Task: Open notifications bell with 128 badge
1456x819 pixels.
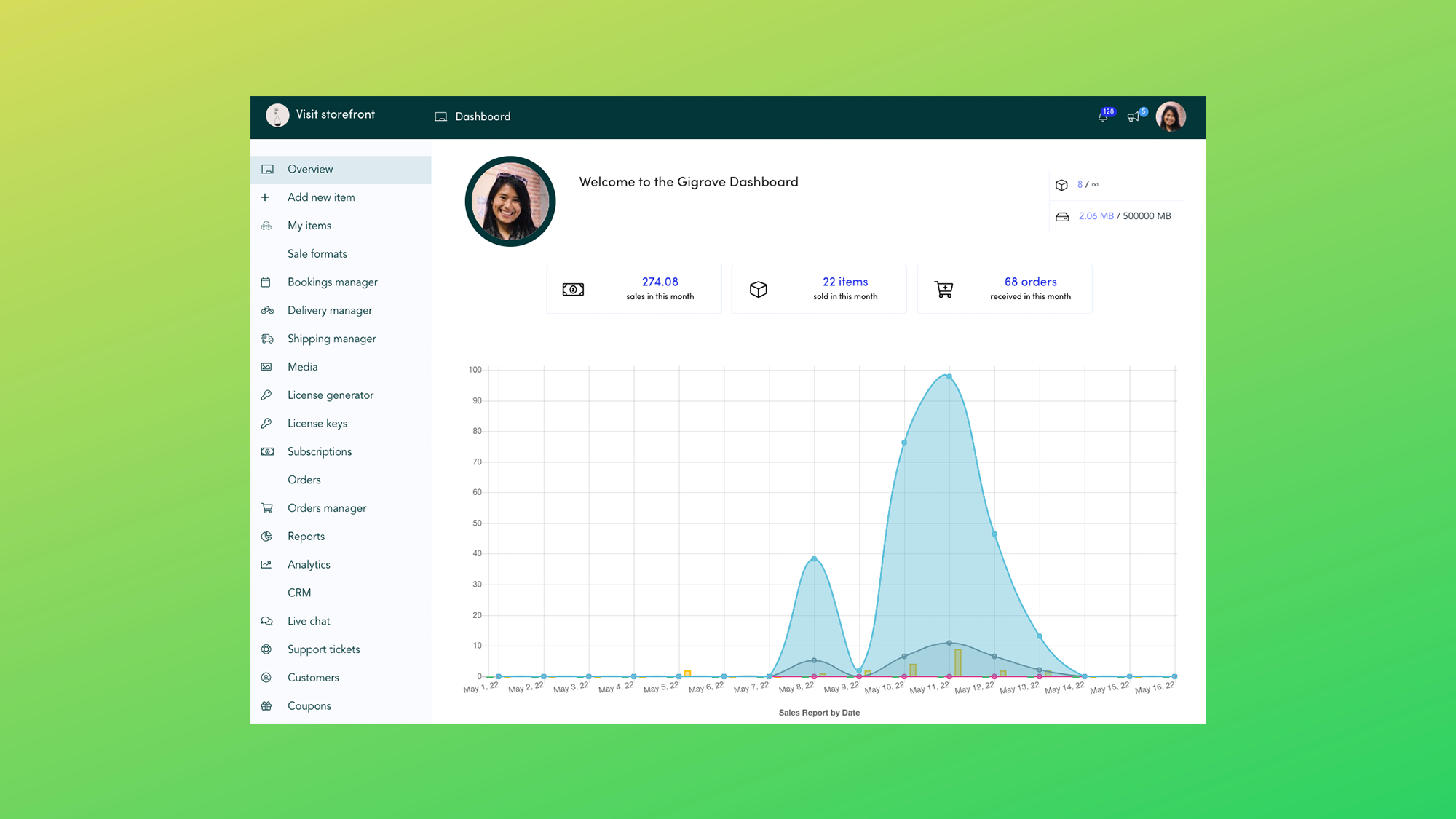Action: [1105, 116]
